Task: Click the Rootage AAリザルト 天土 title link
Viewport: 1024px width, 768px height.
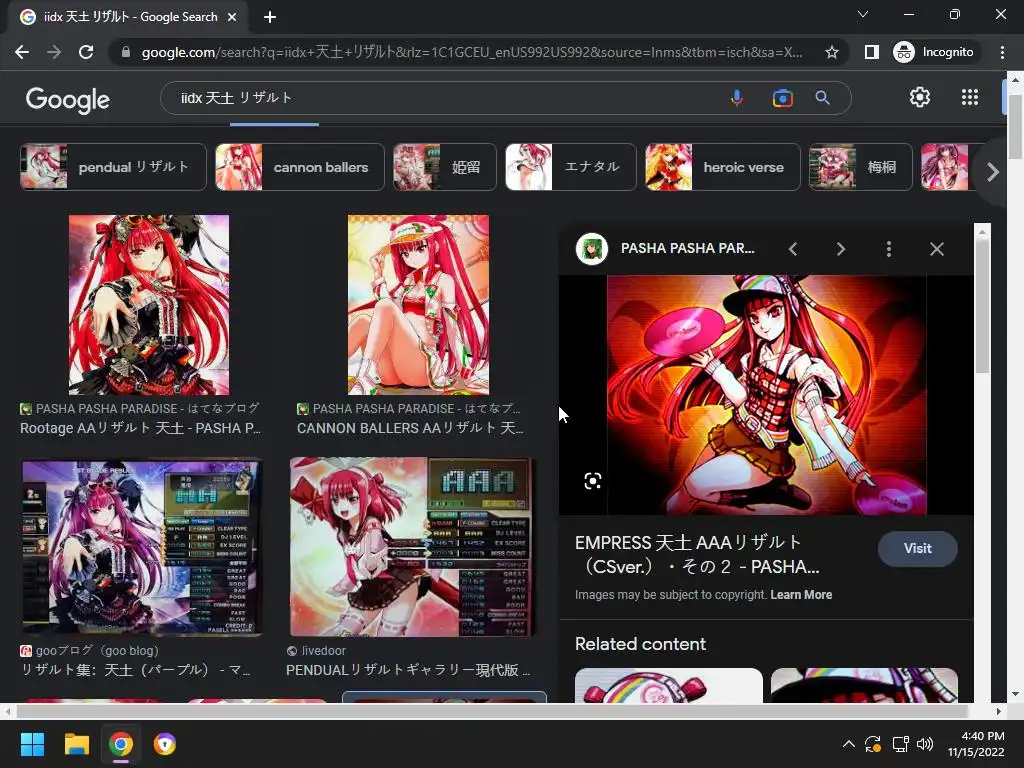Action: tap(140, 428)
